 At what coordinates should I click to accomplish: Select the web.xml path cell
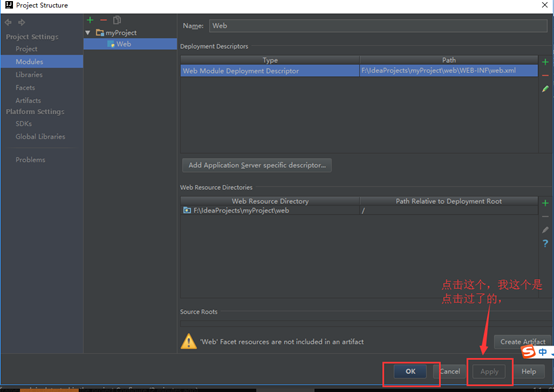click(x=449, y=71)
